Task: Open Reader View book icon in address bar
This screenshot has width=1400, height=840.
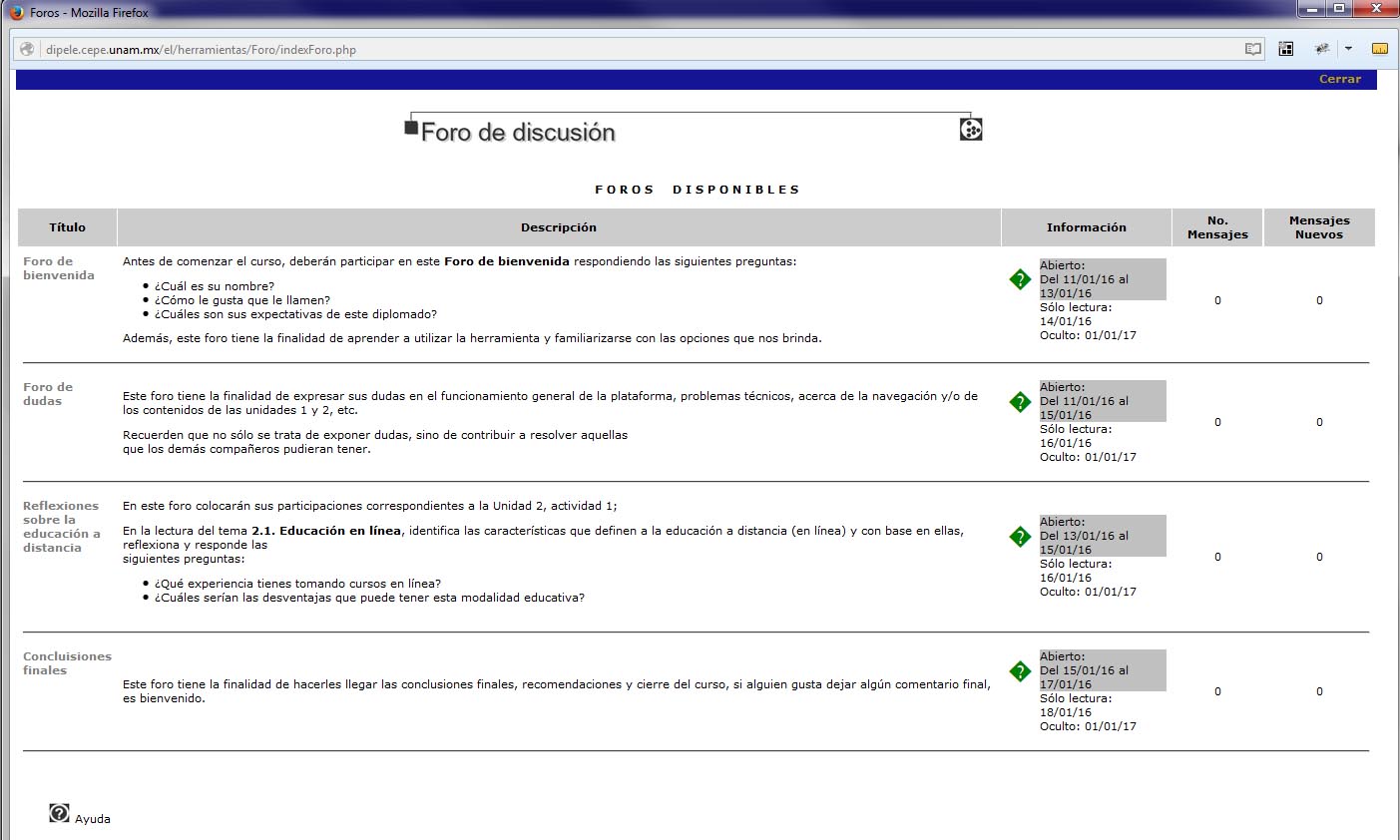Action: [x=1253, y=49]
